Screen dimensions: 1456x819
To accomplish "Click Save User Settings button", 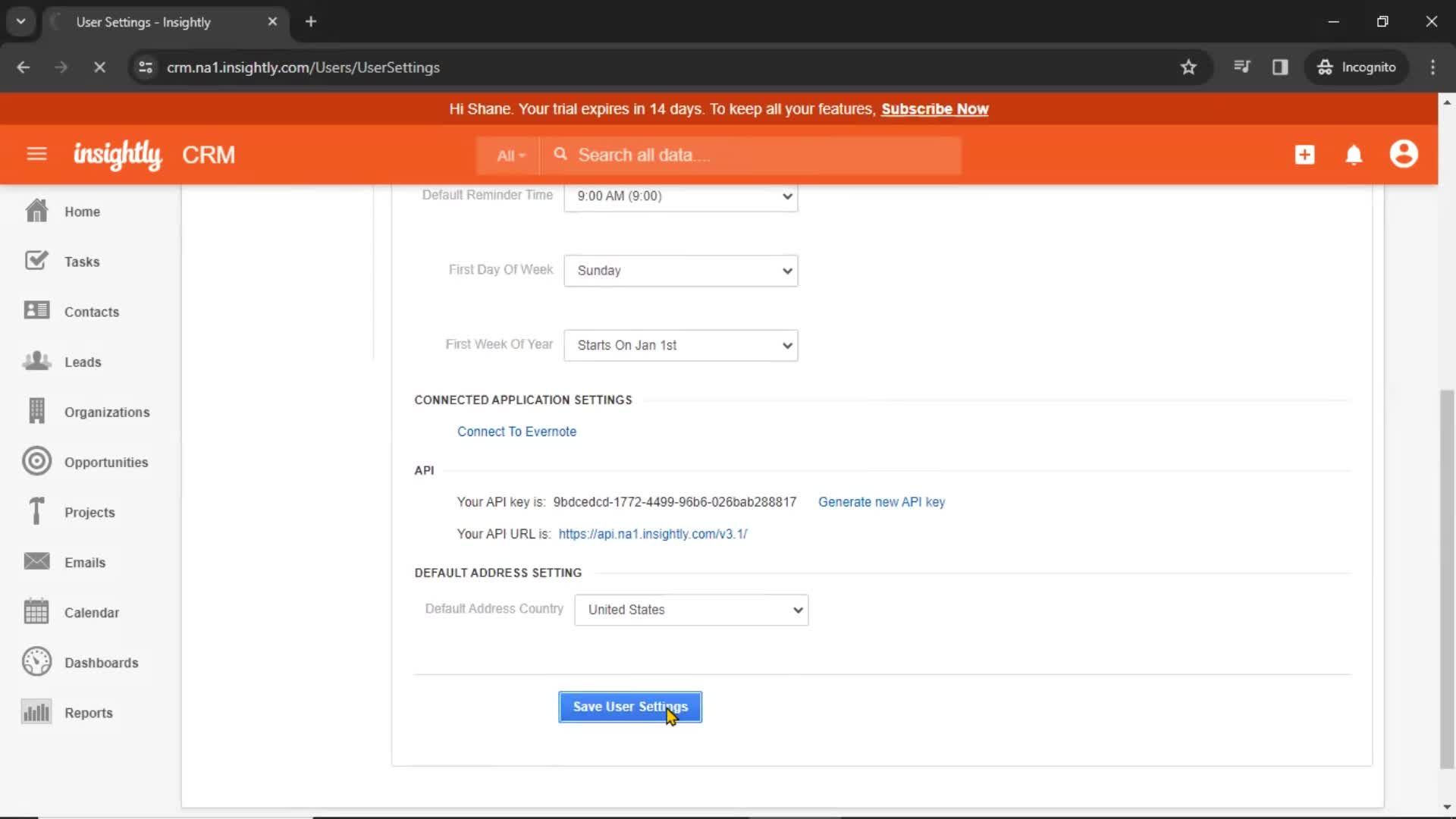I will click(630, 707).
